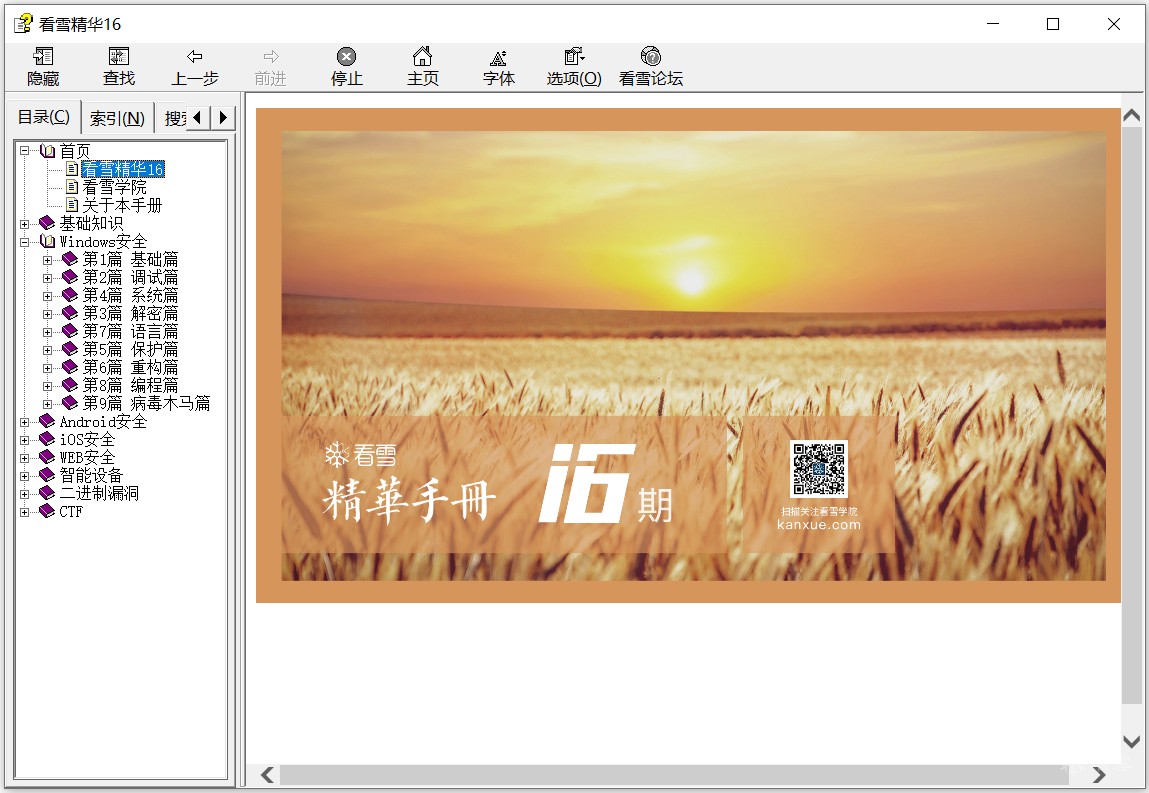Click the book icon beside 智能设备
The image size is (1149, 793).
[48, 475]
